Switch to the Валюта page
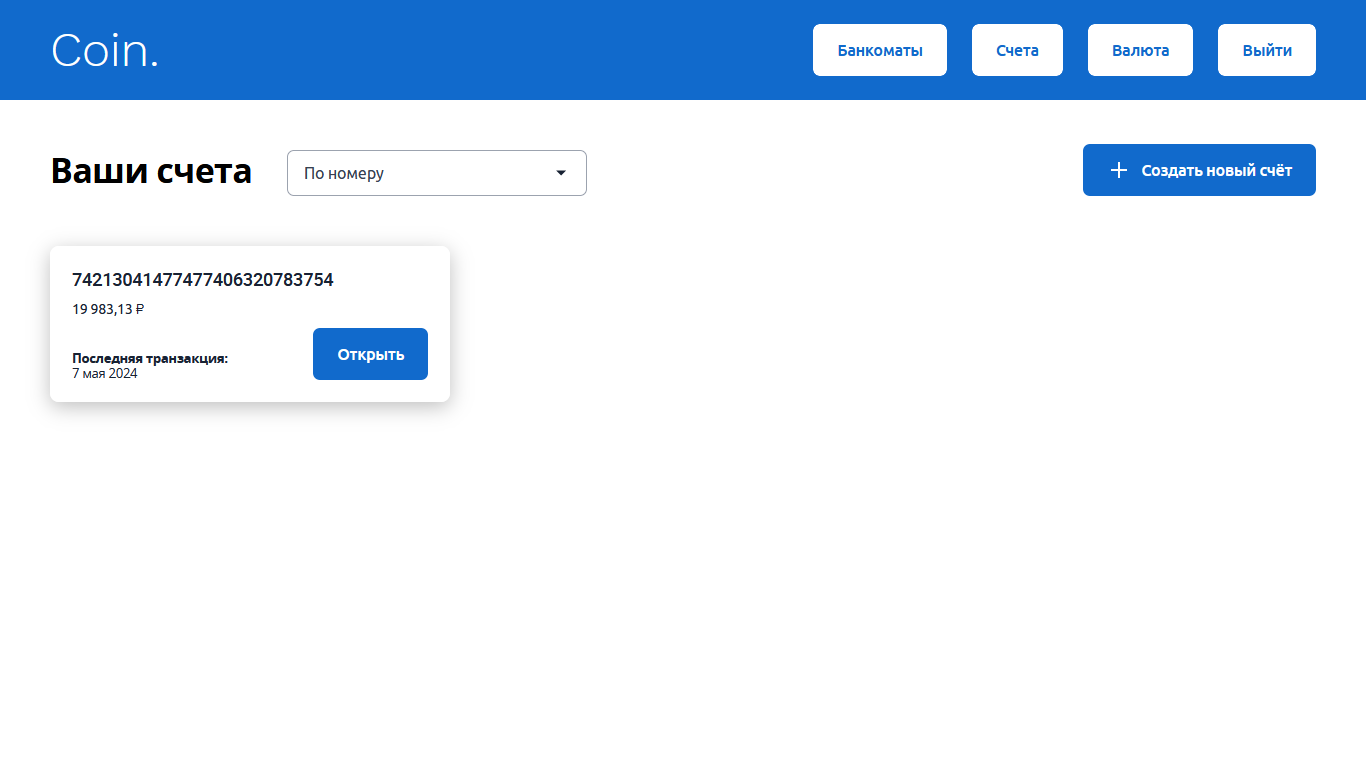Screen dimensions: 1366x768 coord(1140,50)
